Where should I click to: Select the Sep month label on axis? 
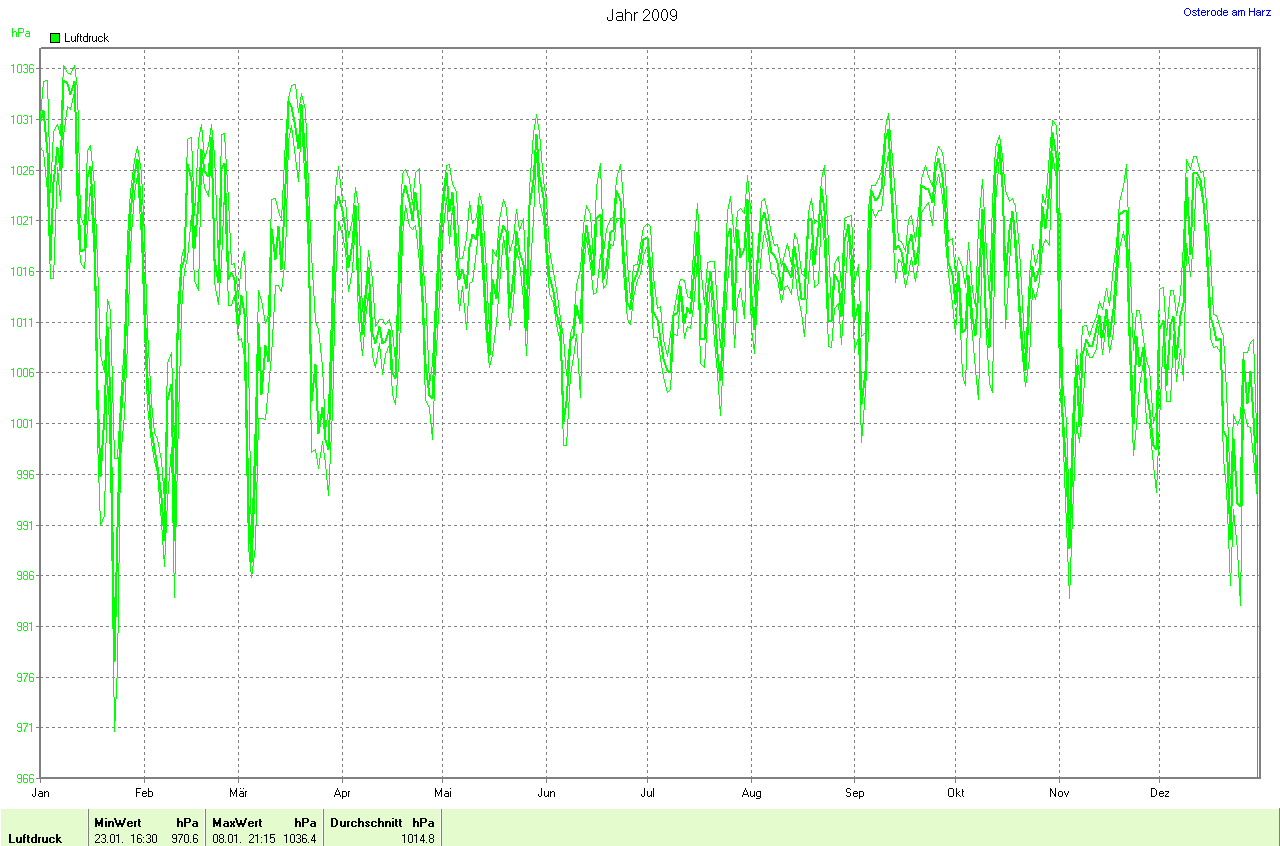pos(855,793)
